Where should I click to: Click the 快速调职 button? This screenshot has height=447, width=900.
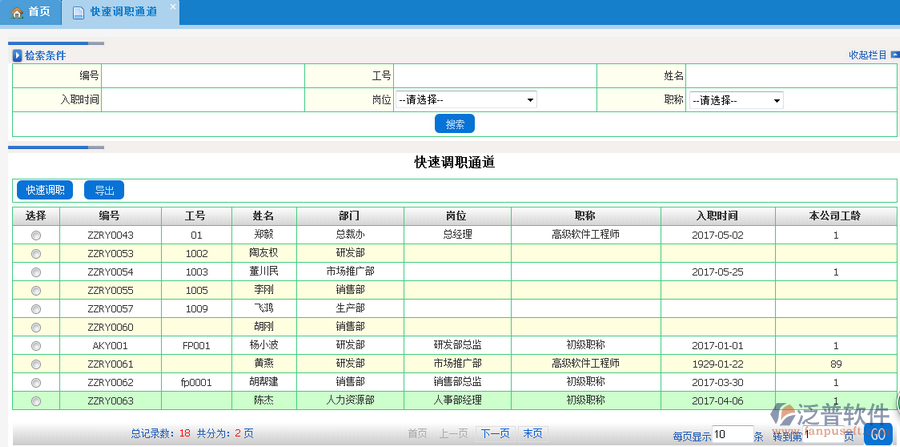45,190
